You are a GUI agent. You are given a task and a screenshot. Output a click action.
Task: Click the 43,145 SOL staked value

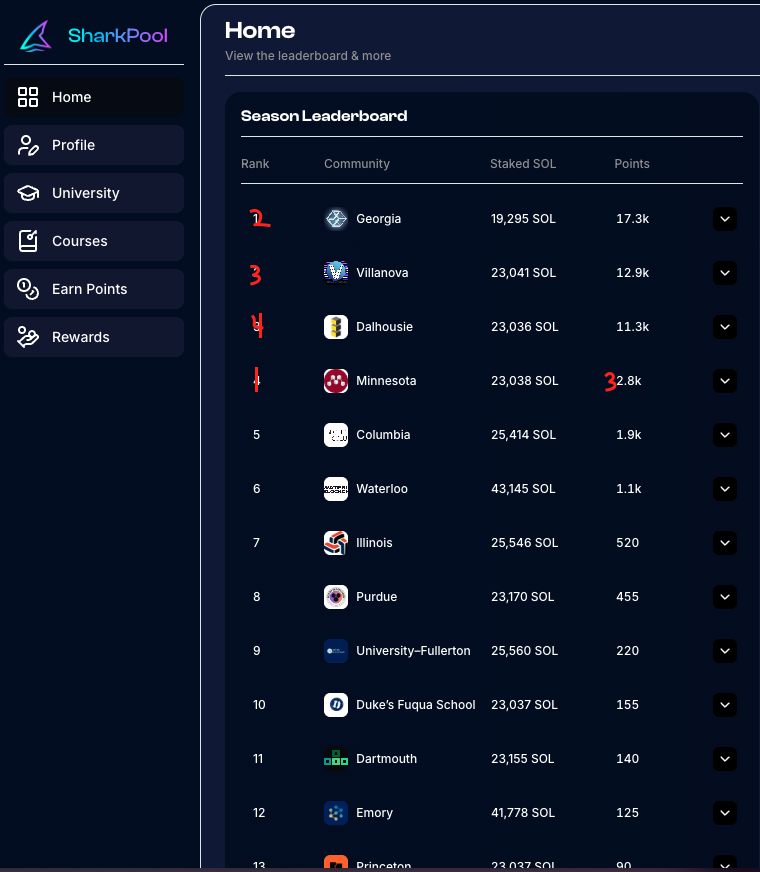523,488
